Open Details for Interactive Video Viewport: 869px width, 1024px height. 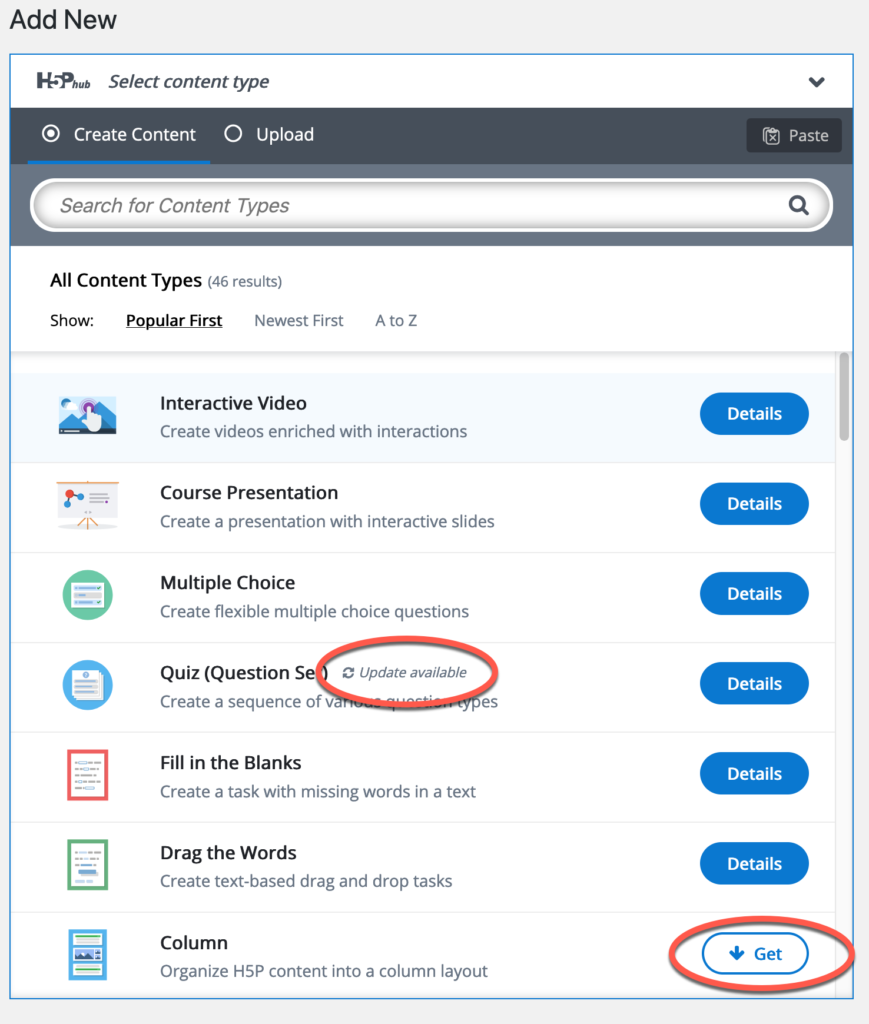(754, 413)
